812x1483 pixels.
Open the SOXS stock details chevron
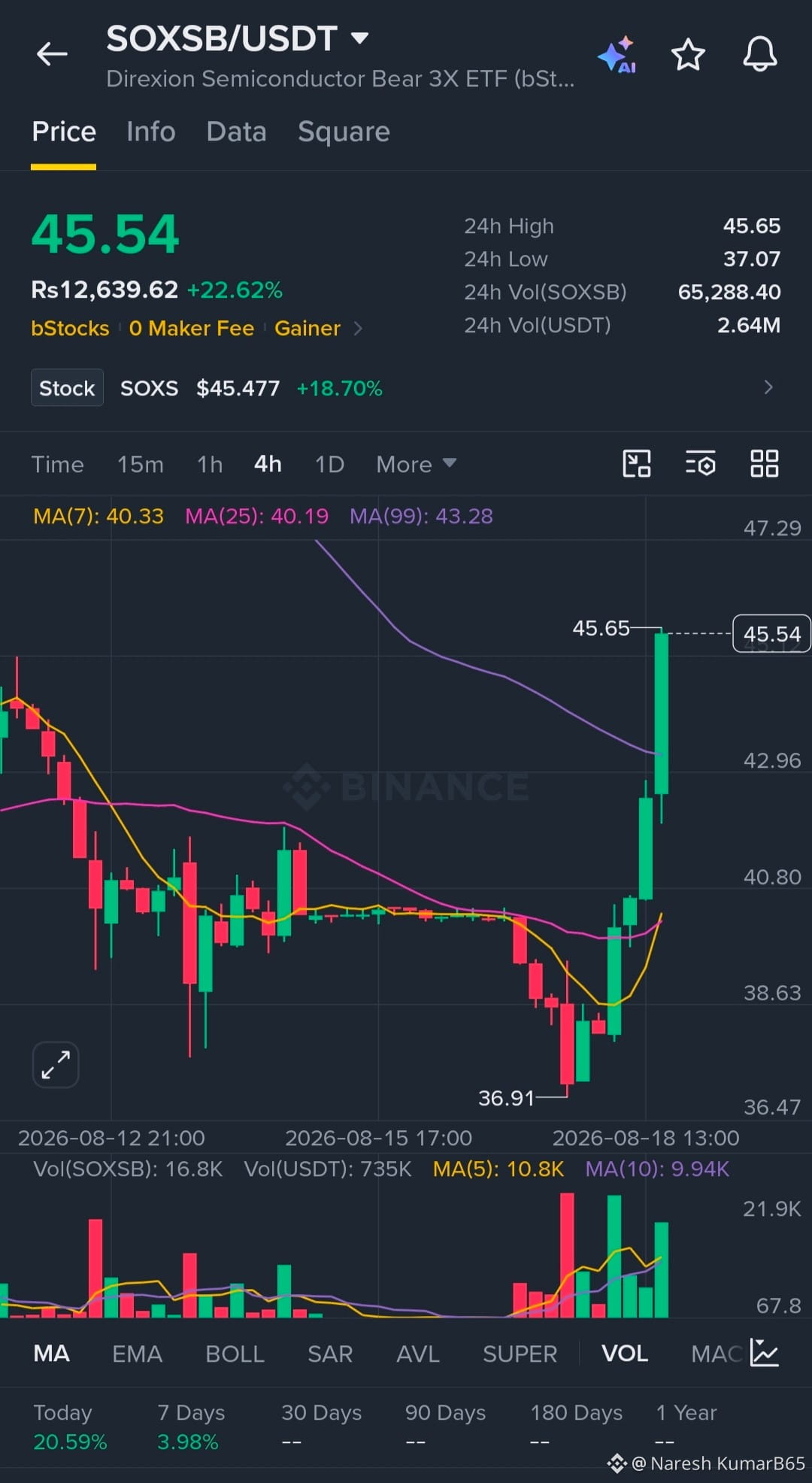pyautogui.click(x=768, y=387)
